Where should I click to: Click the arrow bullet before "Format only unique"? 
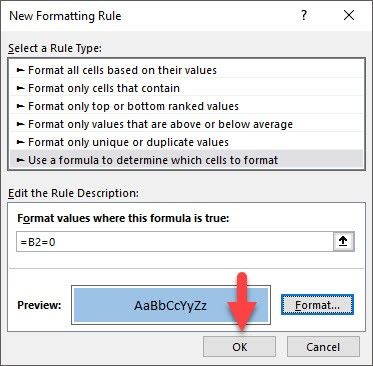tap(21, 142)
